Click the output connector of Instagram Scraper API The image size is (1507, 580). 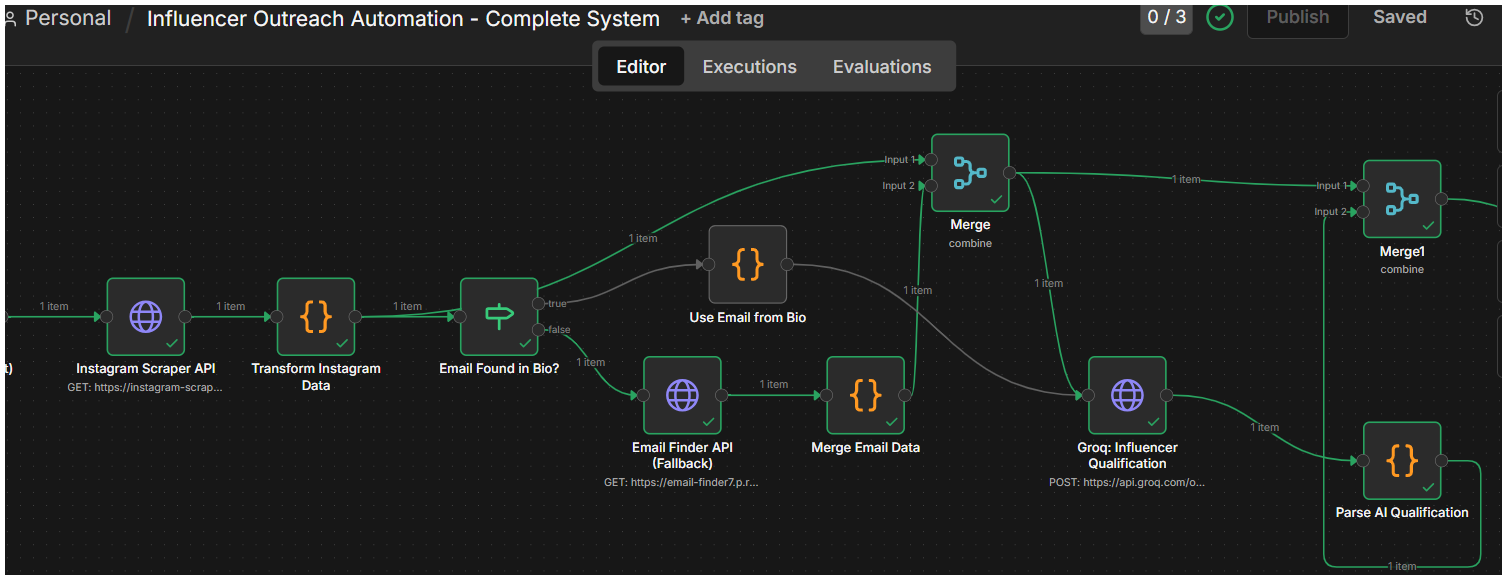pyautogui.click(x=185, y=317)
